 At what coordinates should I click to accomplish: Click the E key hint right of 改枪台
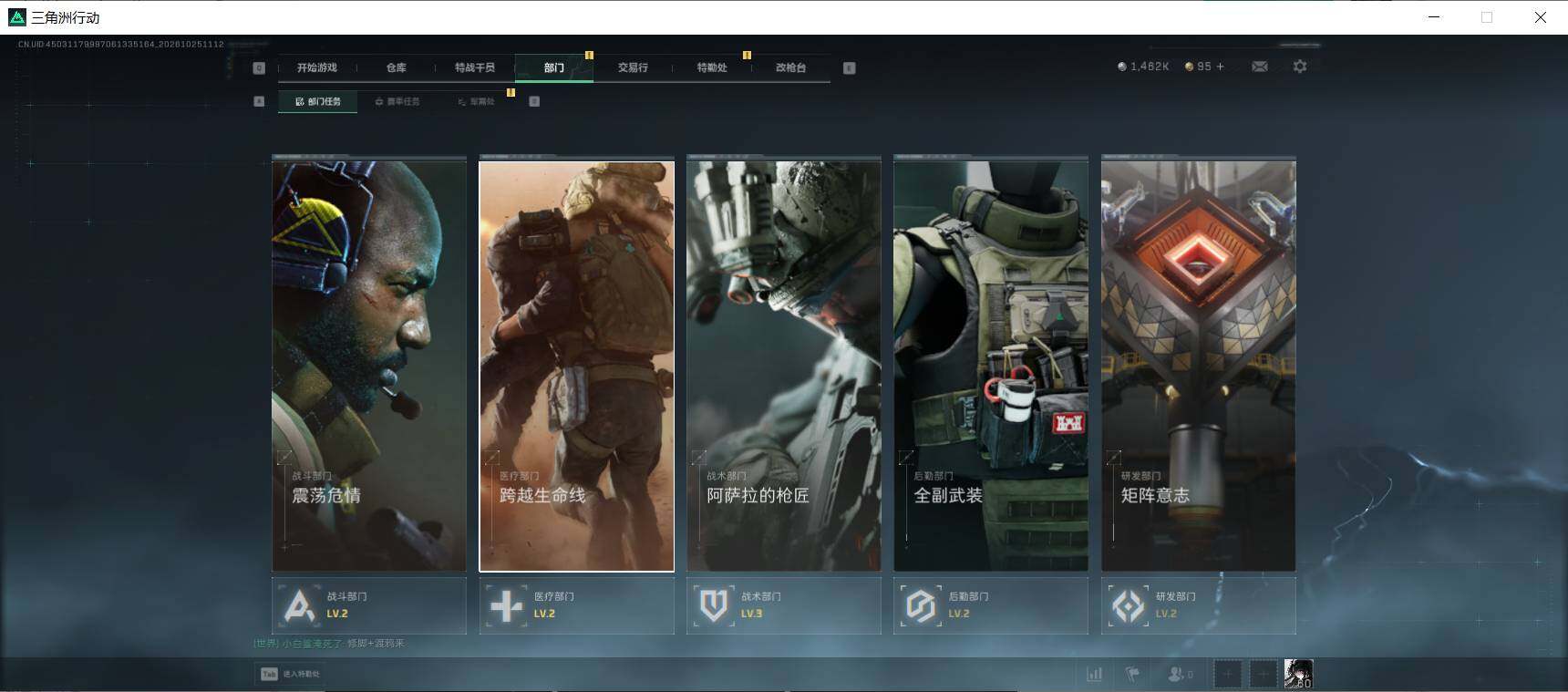[x=849, y=67]
